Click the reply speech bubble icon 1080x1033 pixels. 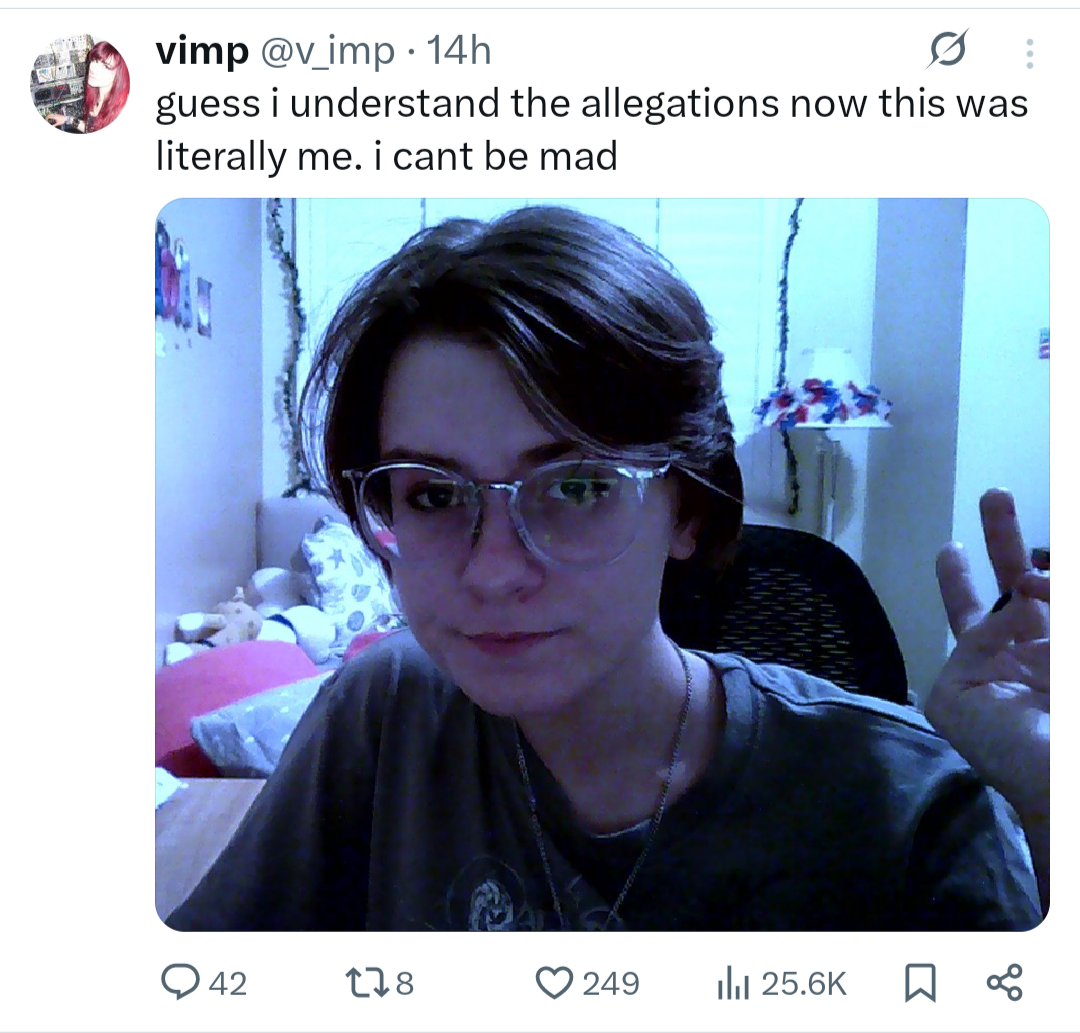[x=180, y=982]
